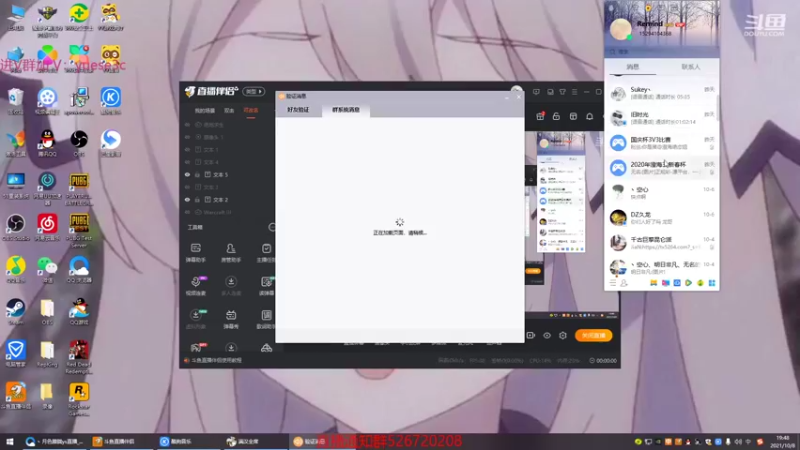Click the yellow icon in the QQ bottom app bar
The height and width of the screenshot is (450, 800).
[654, 283]
